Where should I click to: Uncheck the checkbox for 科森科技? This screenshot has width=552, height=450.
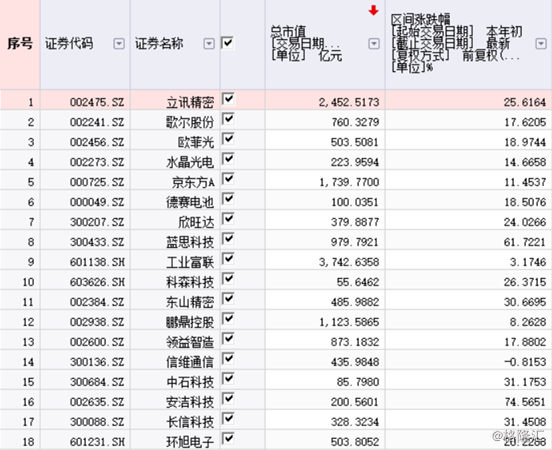click(x=228, y=279)
